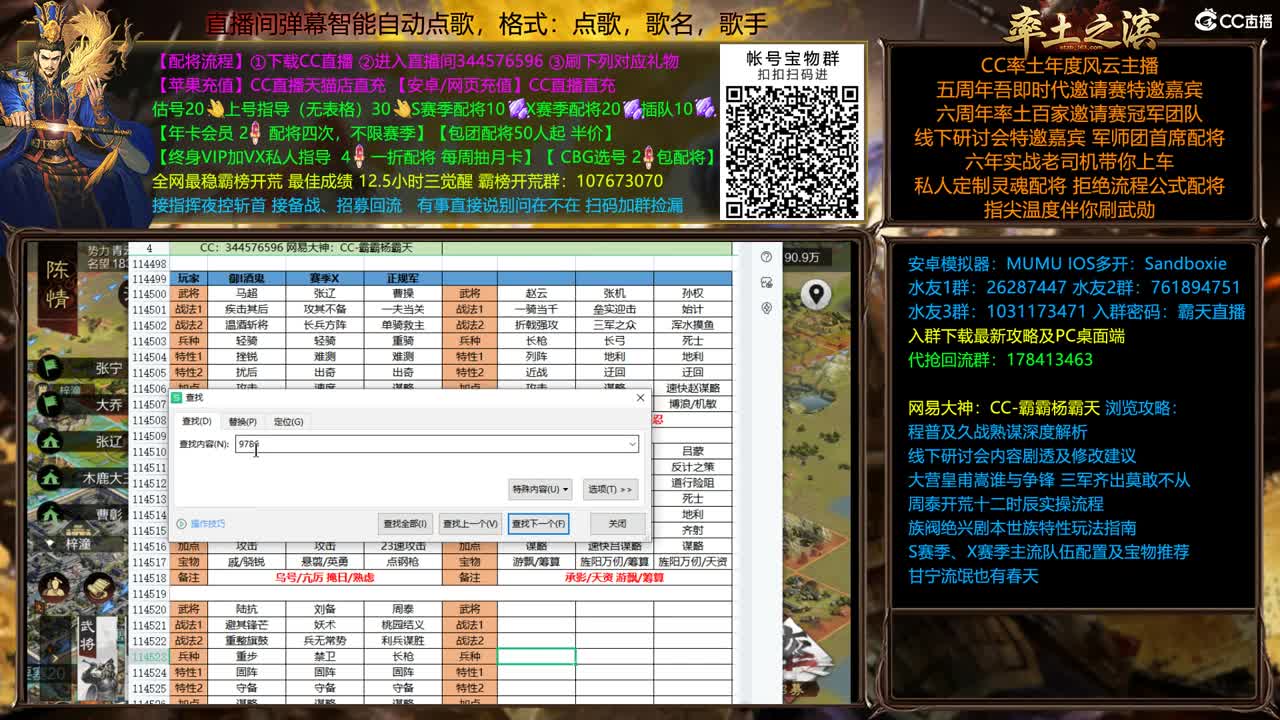
Task: Select row header 114519
Action: click(148, 593)
